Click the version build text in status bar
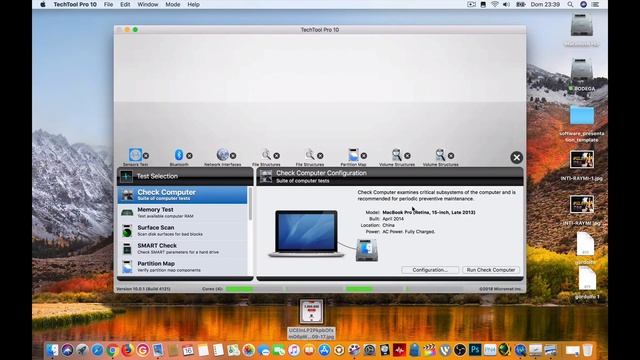The width and height of the screenshot is (640, 360). pyautogui.click(x=143, y=289)
